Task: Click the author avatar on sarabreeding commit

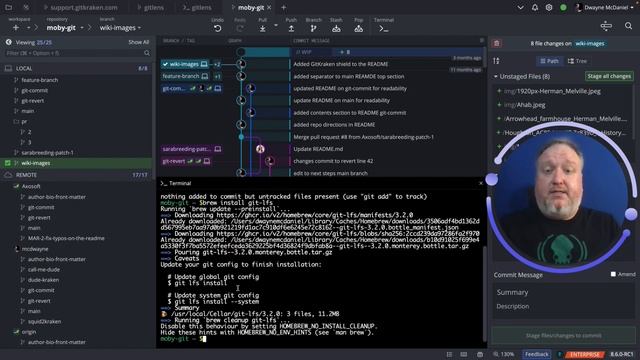Action: click(260, 149)
